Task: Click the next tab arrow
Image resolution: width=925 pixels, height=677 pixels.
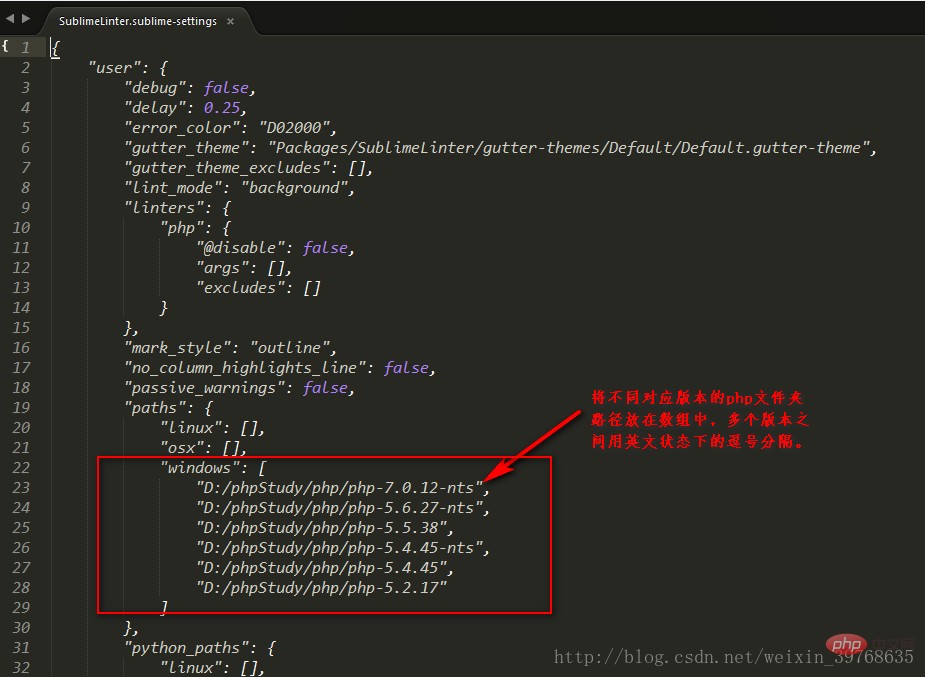Action: click(x=26, y=19)
